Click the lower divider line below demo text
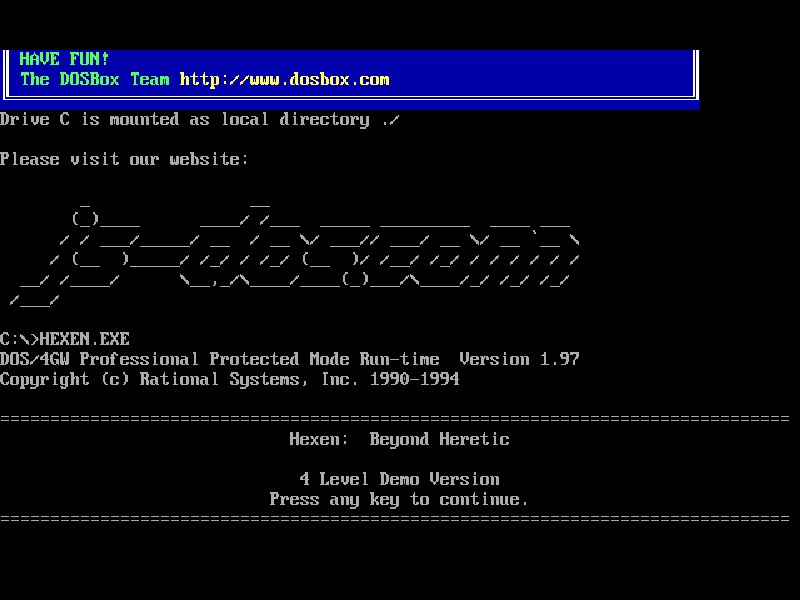Viewport: 800px width, 600px height. [400, 519]
